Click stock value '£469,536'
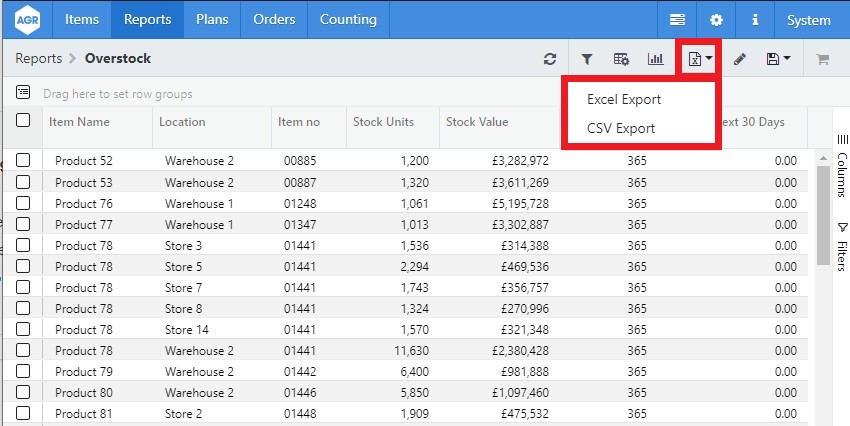Screen dimensions: 850x426 click(525, 267)
